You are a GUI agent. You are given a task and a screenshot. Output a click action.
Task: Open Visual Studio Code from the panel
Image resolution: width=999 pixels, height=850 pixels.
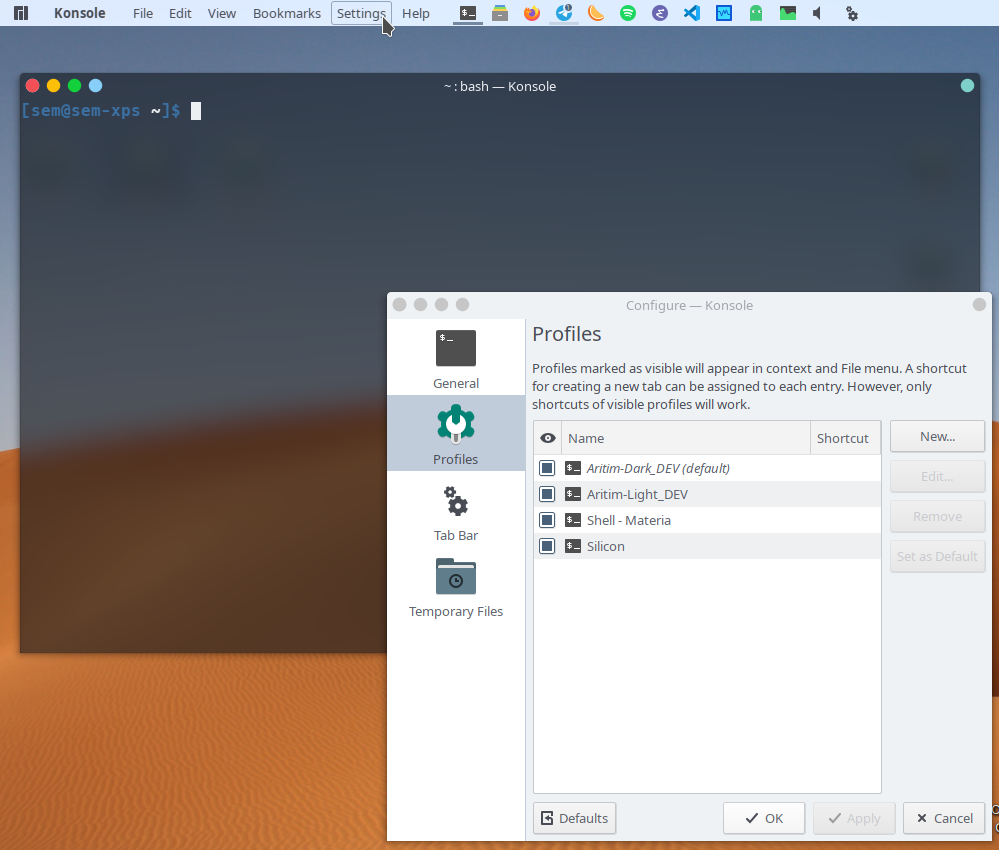(x=692, y=13)
